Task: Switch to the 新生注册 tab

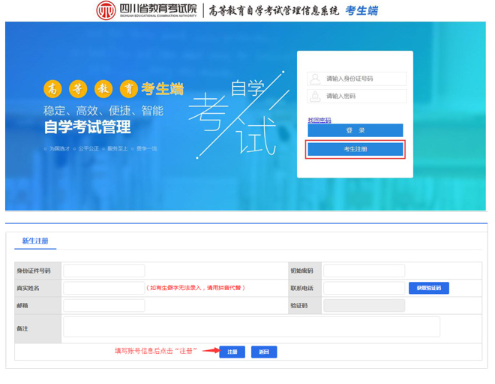Action: point(35,241)
